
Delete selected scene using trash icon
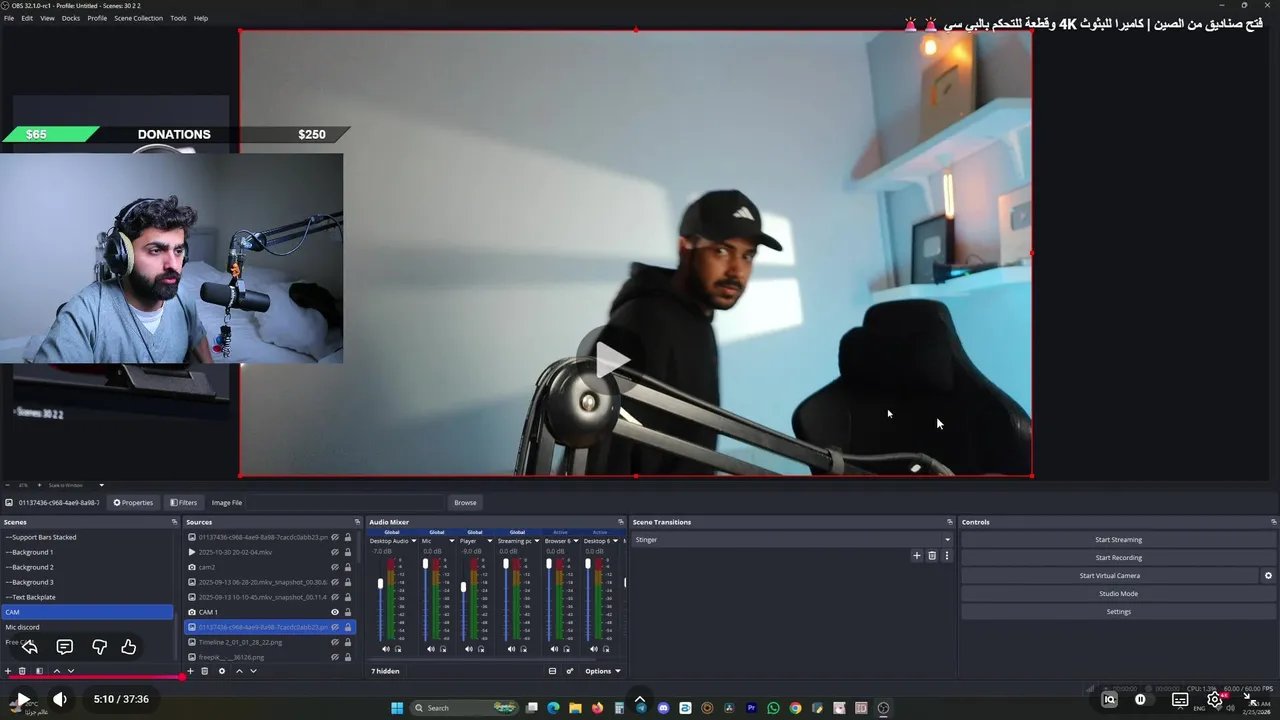[22, 671]
